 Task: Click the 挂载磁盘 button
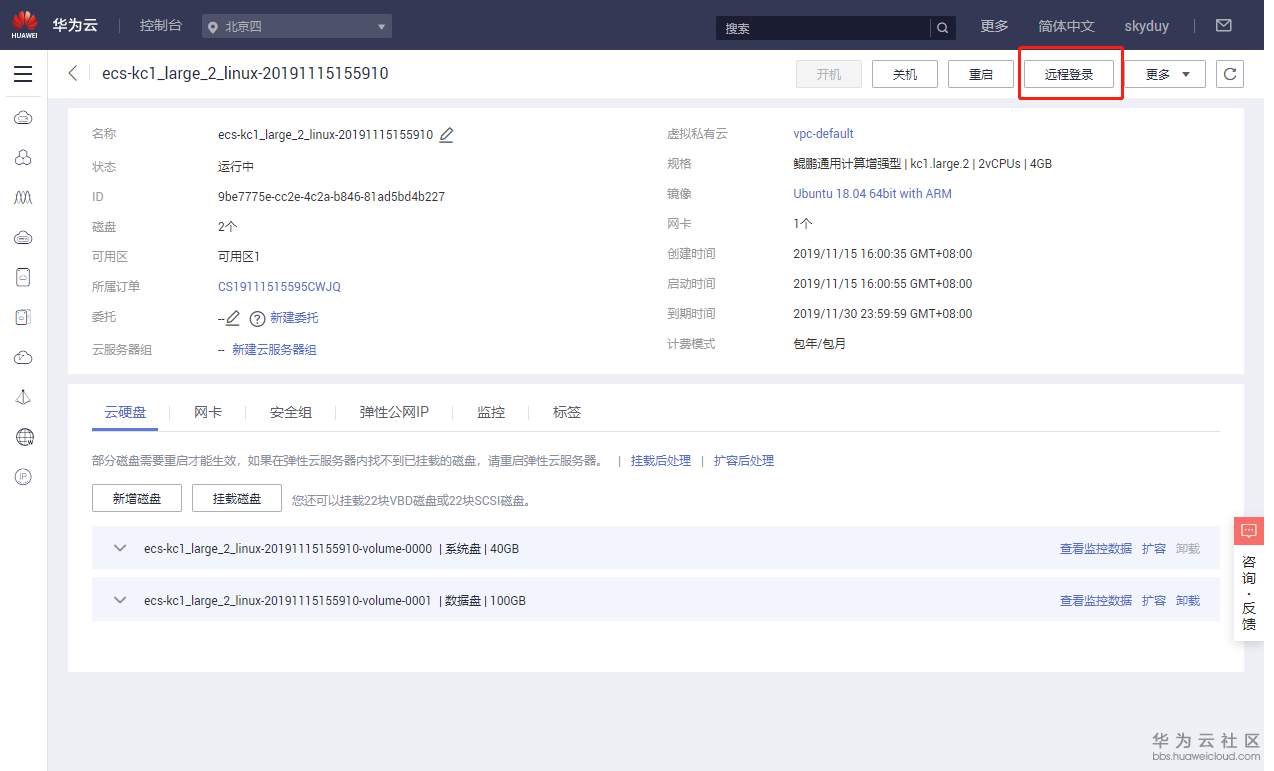(x=237, y=498)
